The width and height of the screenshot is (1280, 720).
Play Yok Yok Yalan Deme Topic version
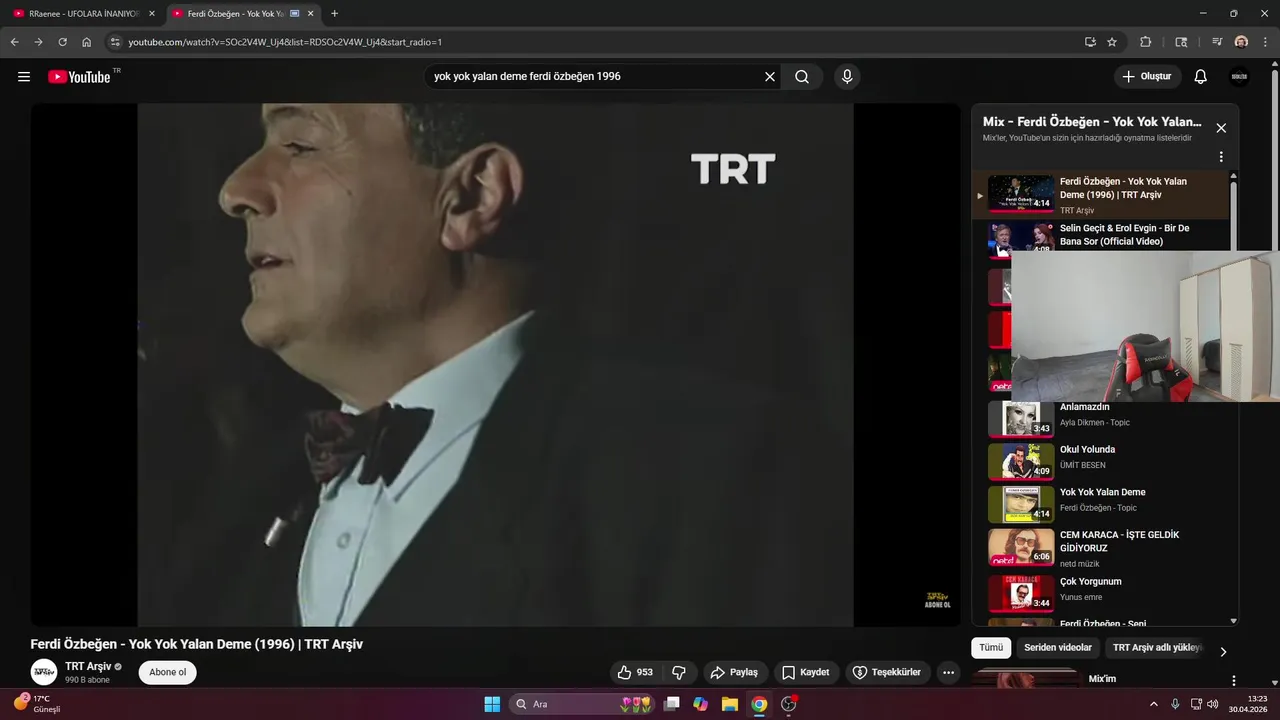[1100, 504]
